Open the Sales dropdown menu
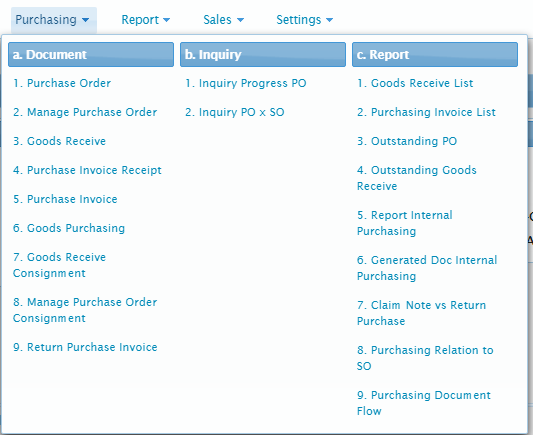The width and height of the screenshot is (533, 435). coord(223,20)
